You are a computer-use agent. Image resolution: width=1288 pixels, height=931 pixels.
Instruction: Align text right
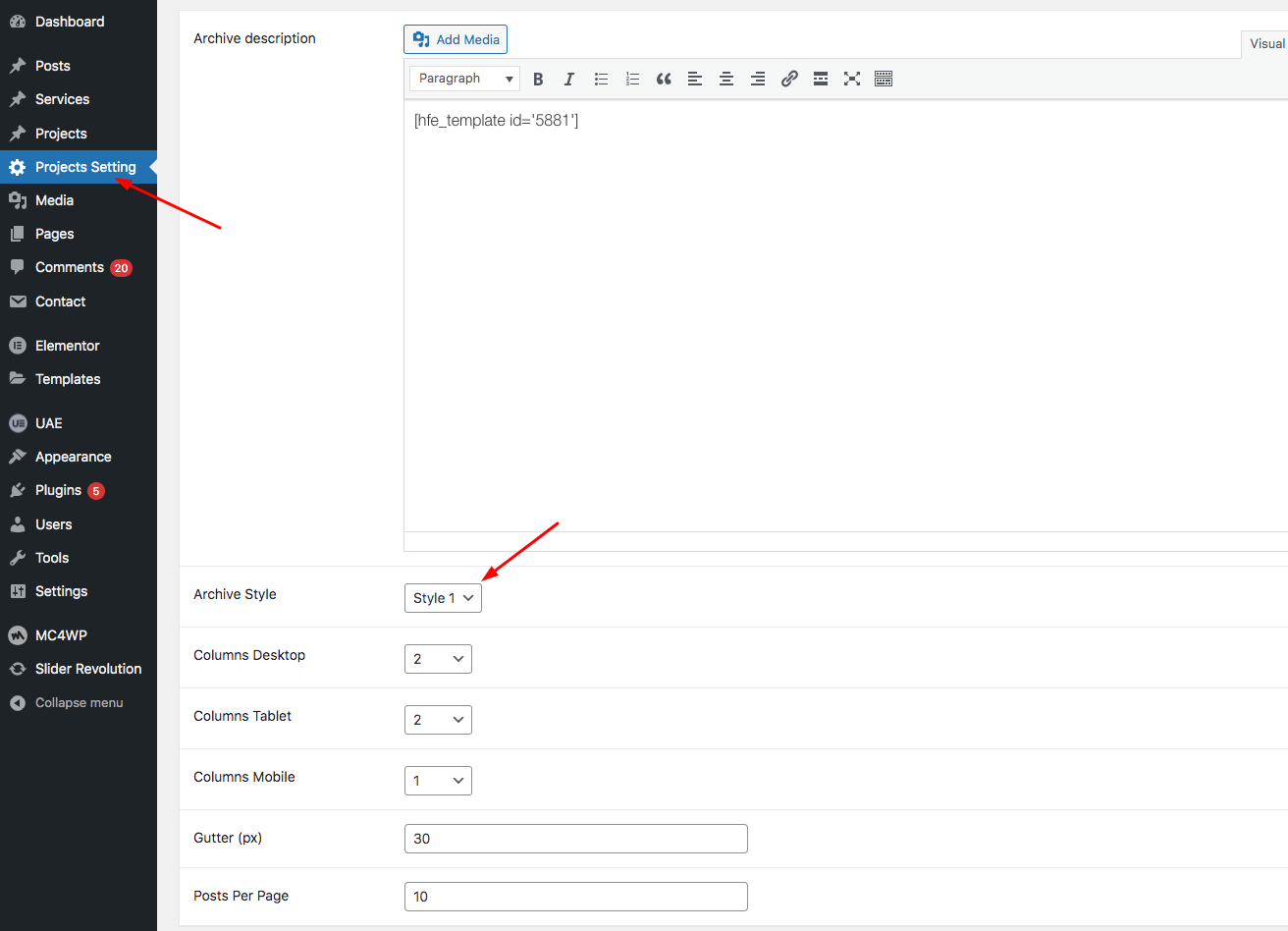[x=758, y=80]
